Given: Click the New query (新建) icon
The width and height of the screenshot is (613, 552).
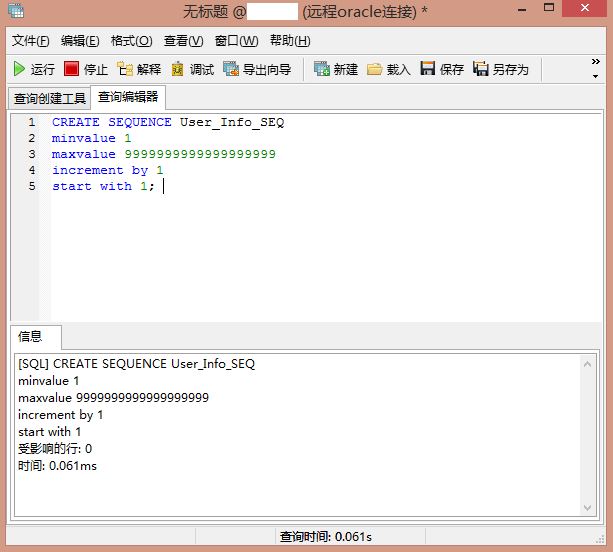Looking at the screenshot, I should point(322,69).
